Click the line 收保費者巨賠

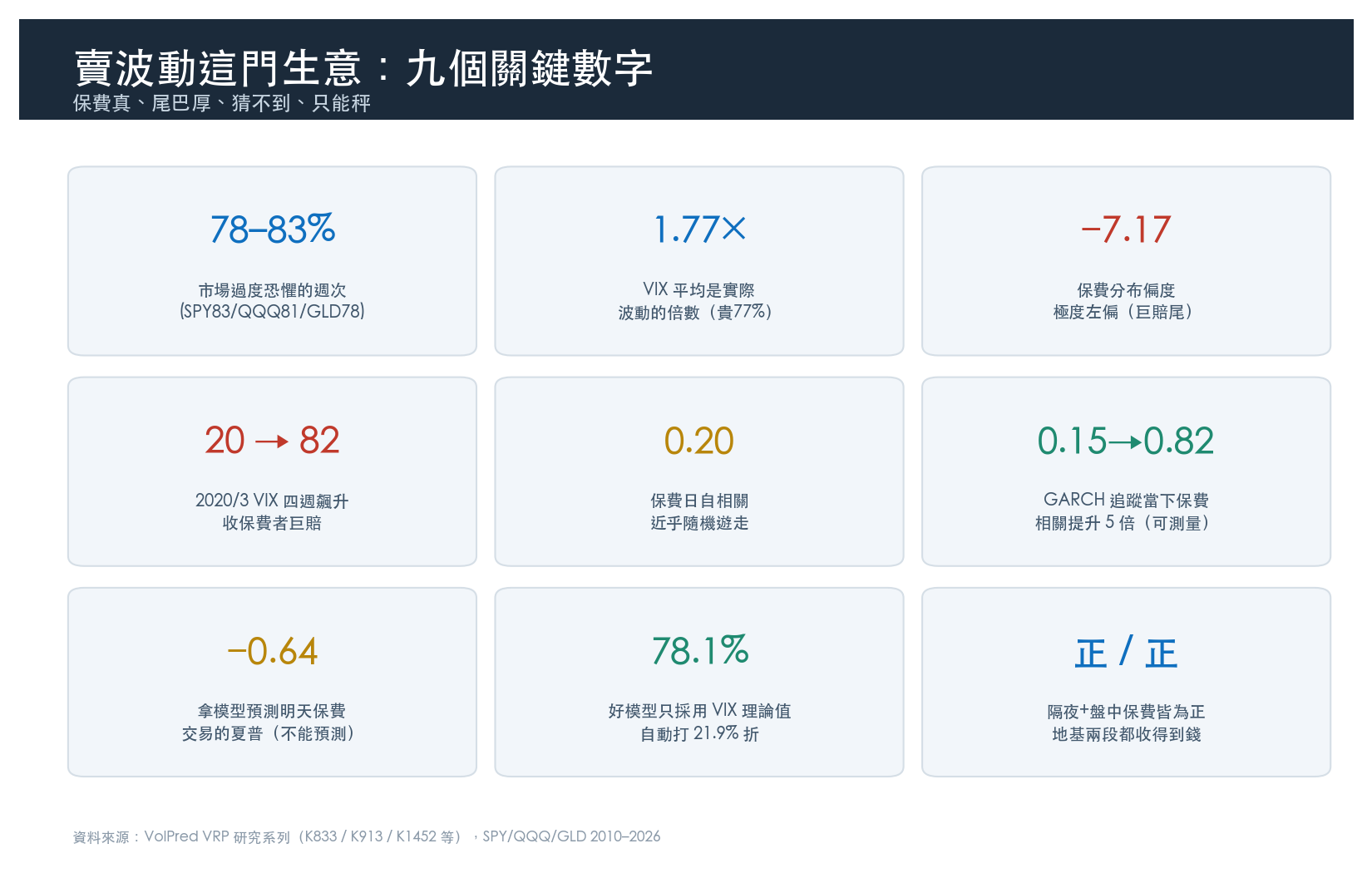pos(272,523)
